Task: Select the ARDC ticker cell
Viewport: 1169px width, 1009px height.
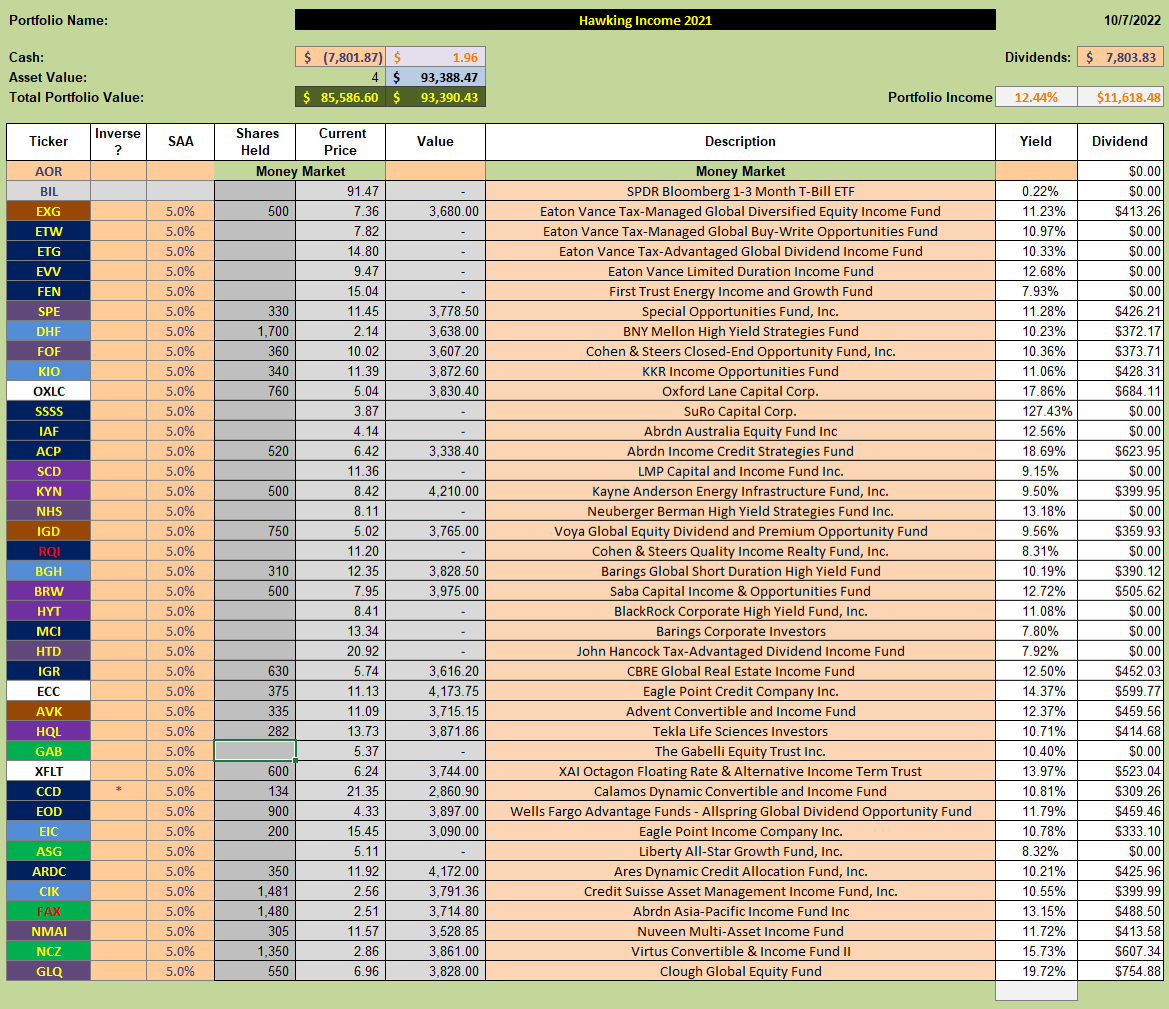Action: (48, 871)
